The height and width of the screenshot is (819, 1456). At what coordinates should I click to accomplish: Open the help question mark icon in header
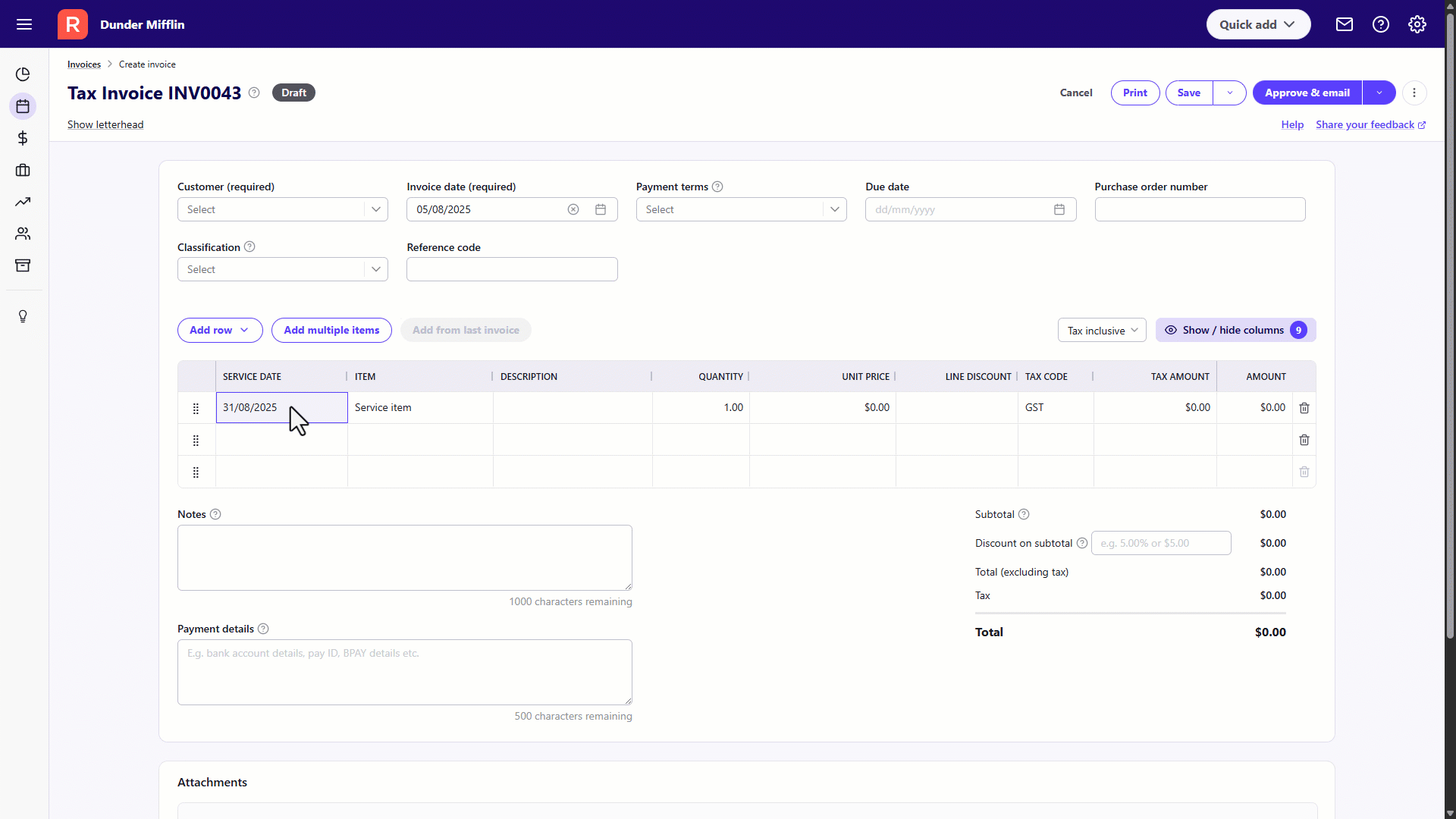point(1381,24)
